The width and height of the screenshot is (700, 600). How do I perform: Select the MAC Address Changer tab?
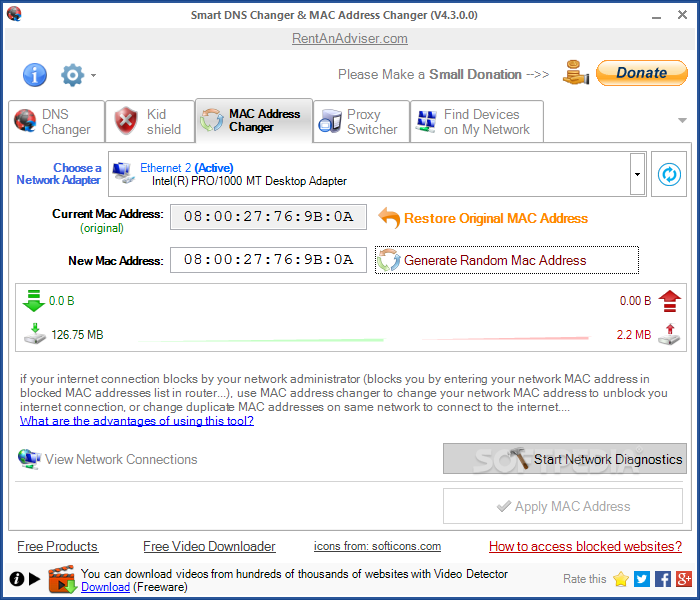[254, 121]
